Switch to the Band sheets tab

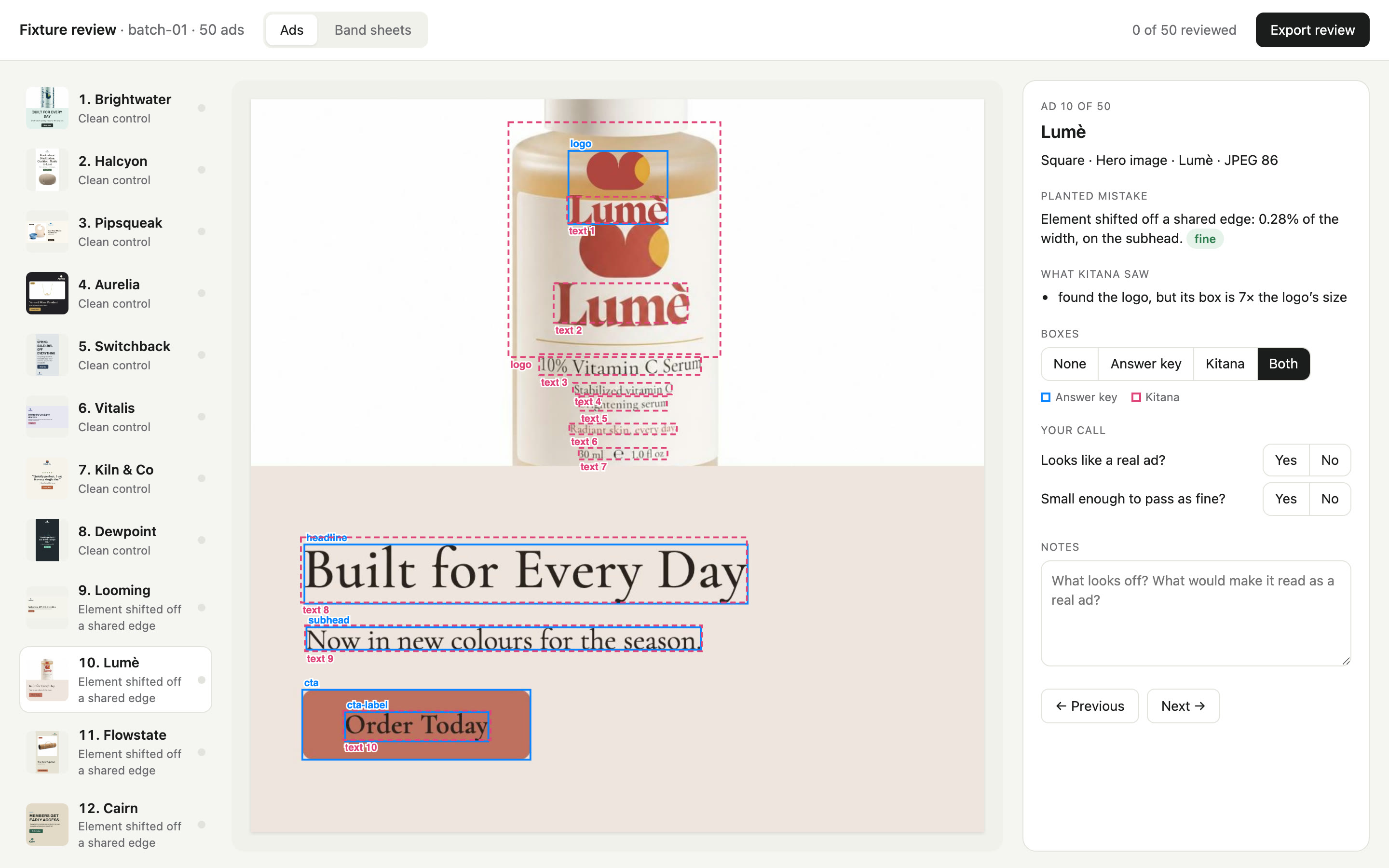pyautogui.click(x=373, y=30)
